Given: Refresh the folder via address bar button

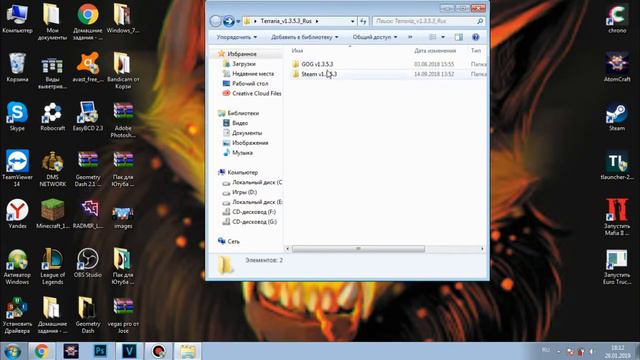Looking at the screenshot, I should [363, 21].
